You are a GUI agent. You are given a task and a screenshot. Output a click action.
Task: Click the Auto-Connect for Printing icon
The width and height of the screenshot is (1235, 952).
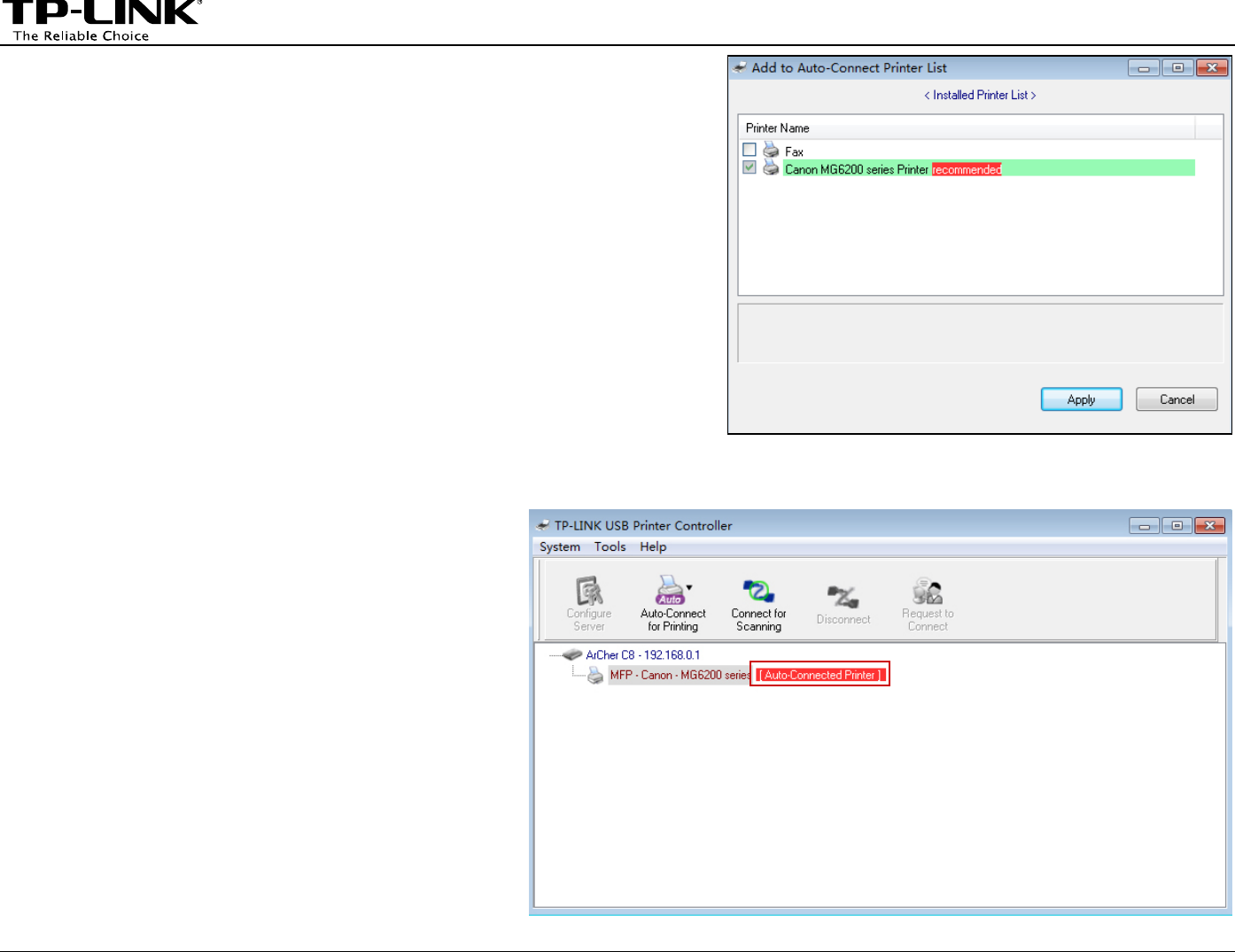click(670, 591)
